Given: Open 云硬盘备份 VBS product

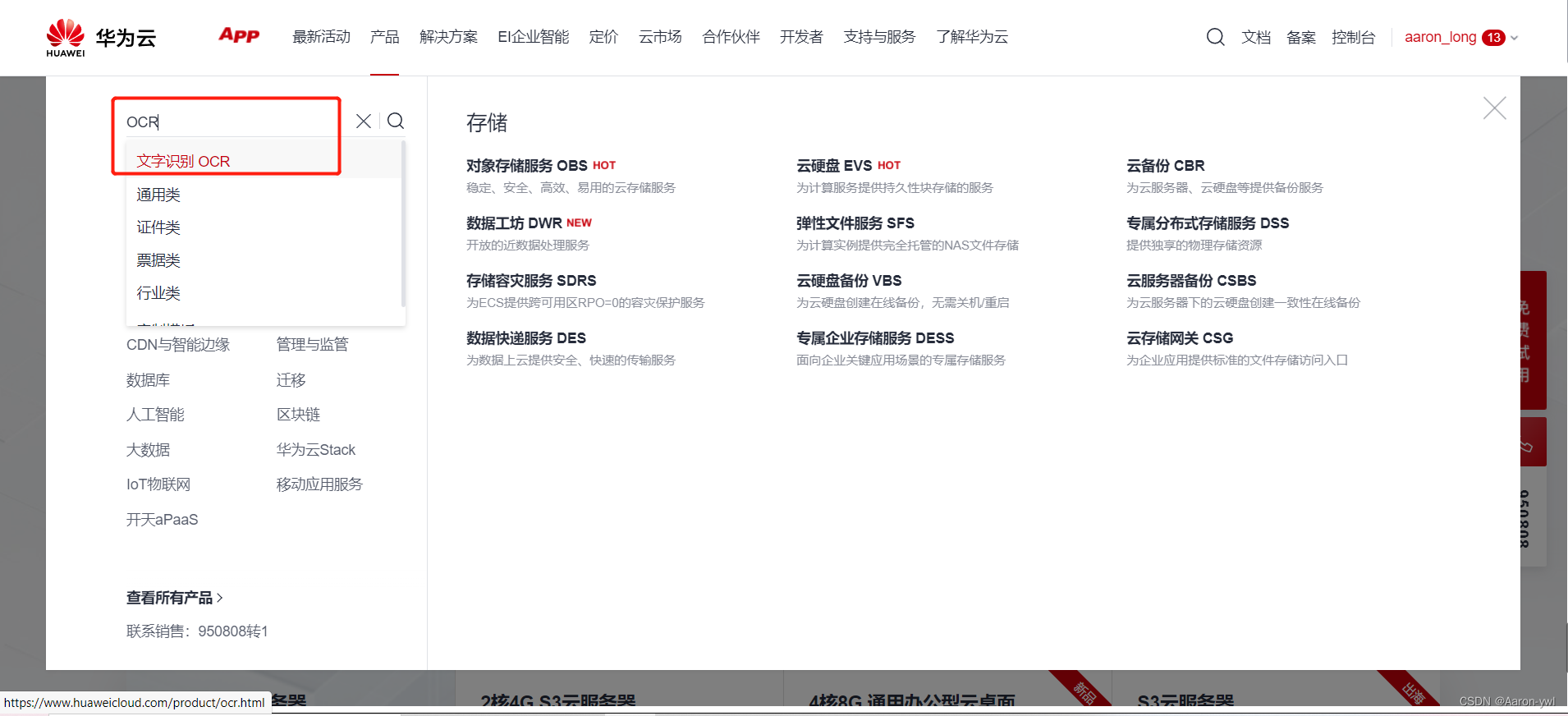Looking at the screenshot, I should click(x=849, y=281).
